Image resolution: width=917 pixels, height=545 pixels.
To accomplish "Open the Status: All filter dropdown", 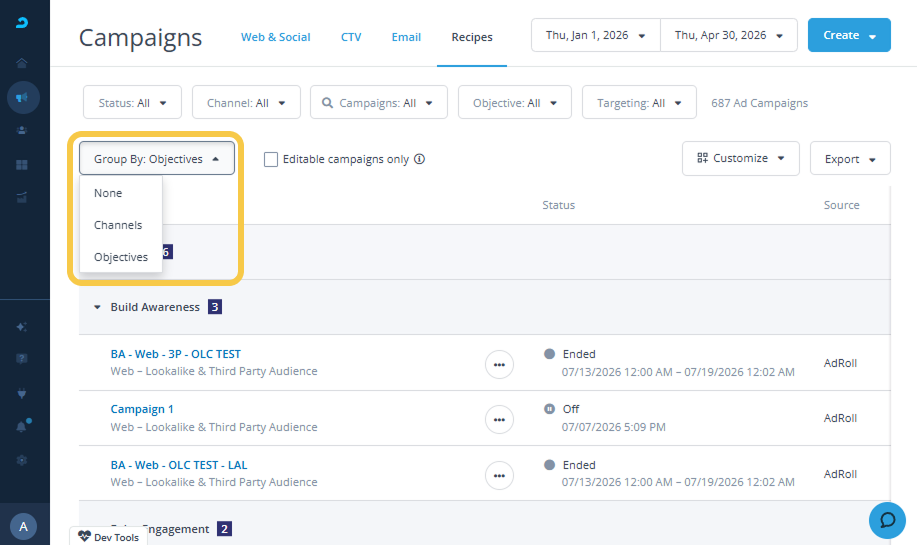I will pyautogui.click(x=132, y=102).
